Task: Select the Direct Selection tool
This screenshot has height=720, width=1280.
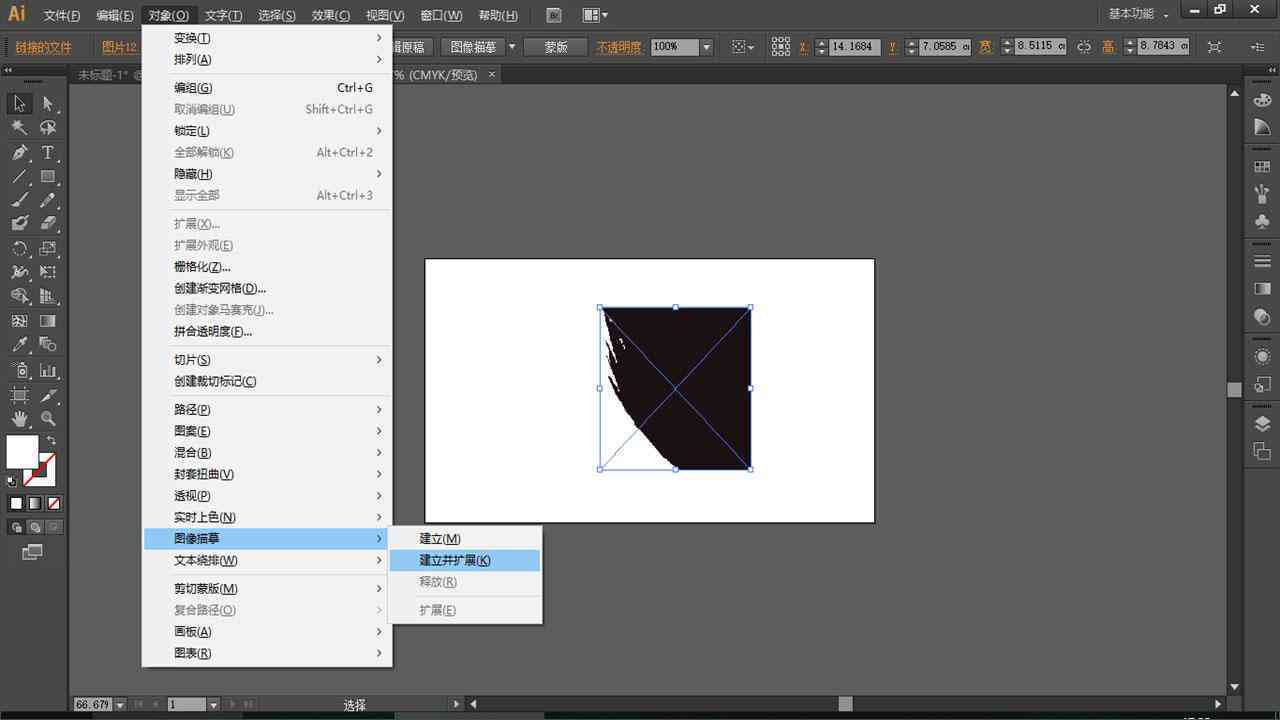Action: [x=47, y=103]
